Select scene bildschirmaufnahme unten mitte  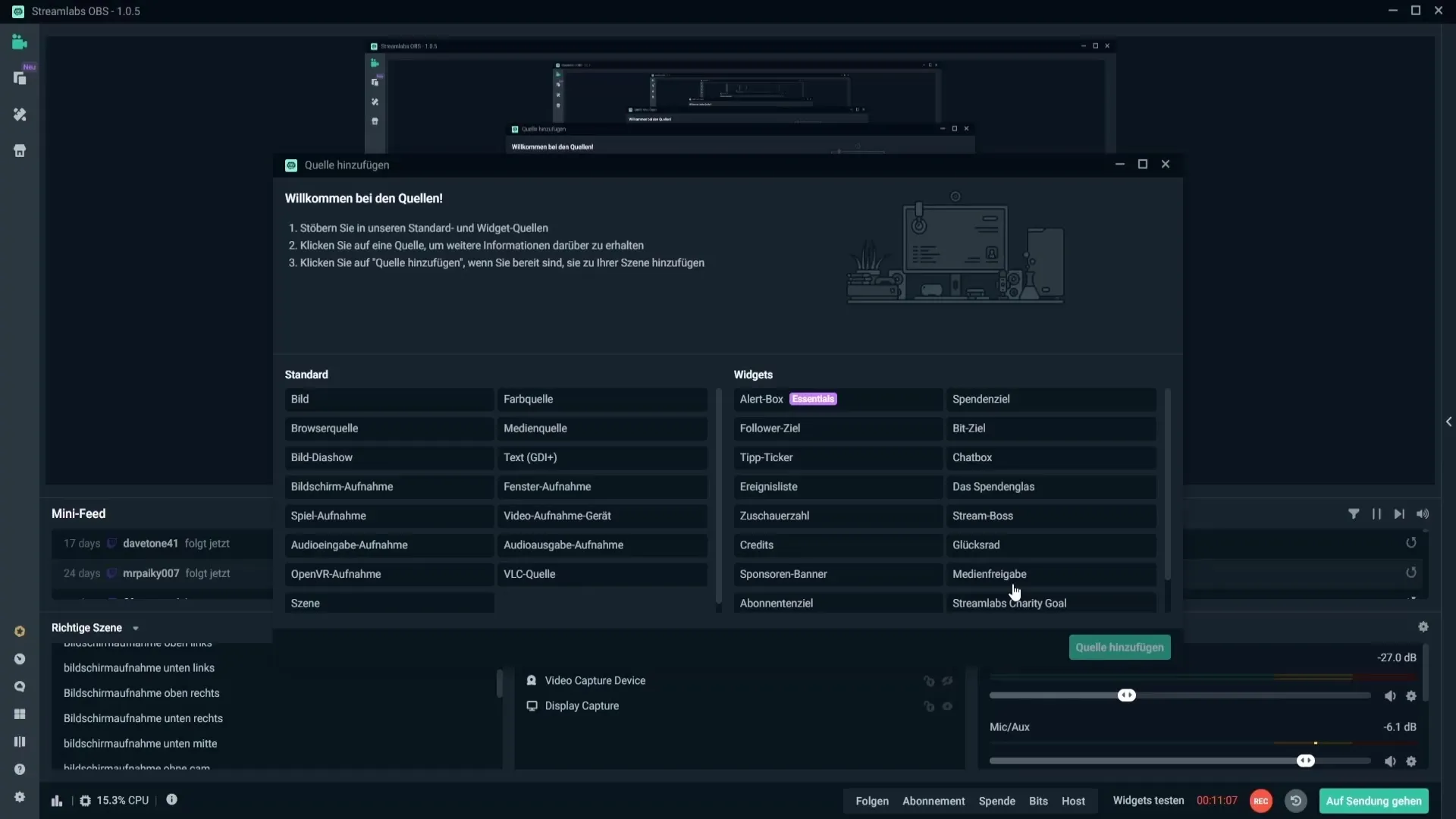(140, 743)
